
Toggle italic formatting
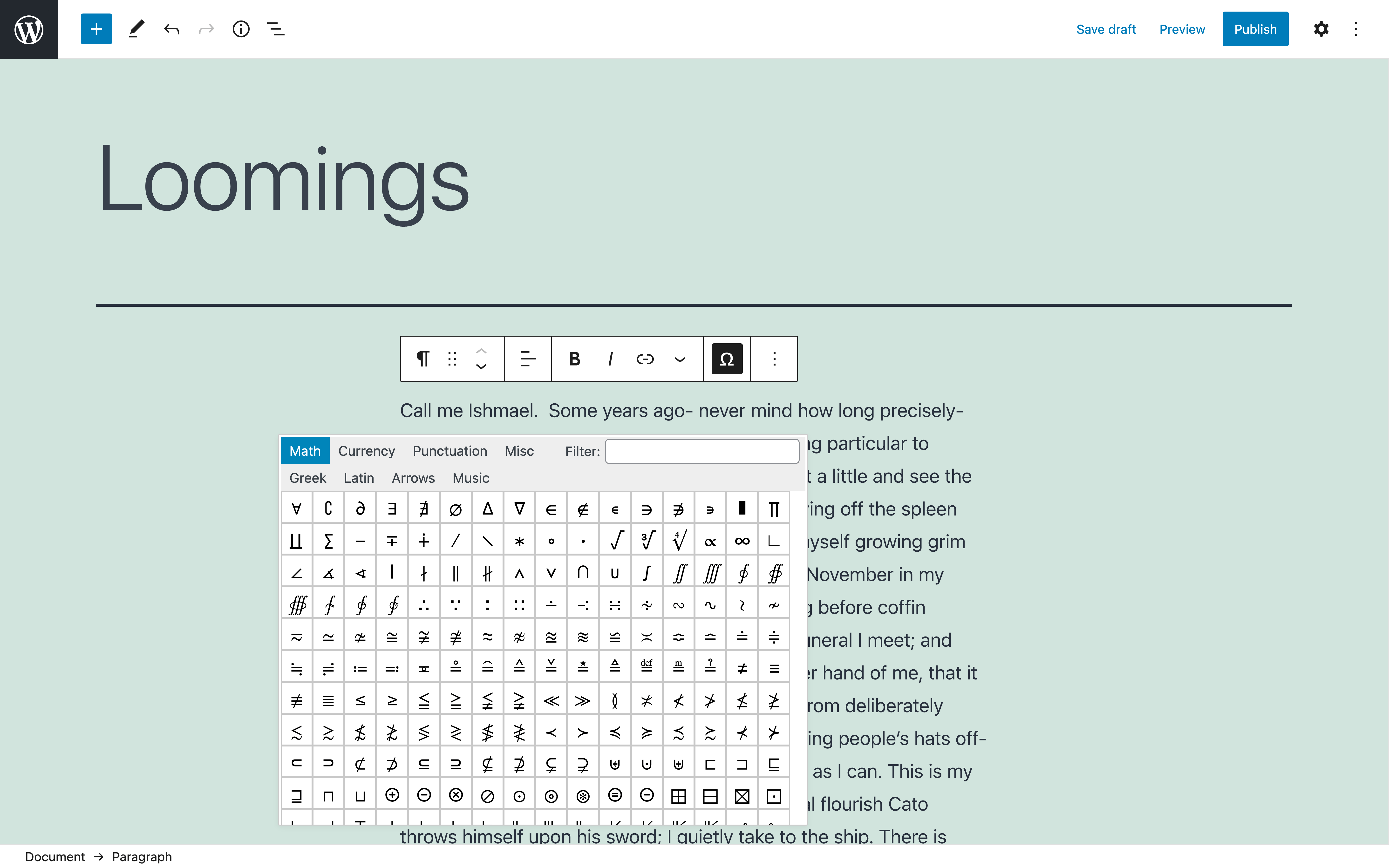(610, 359)
